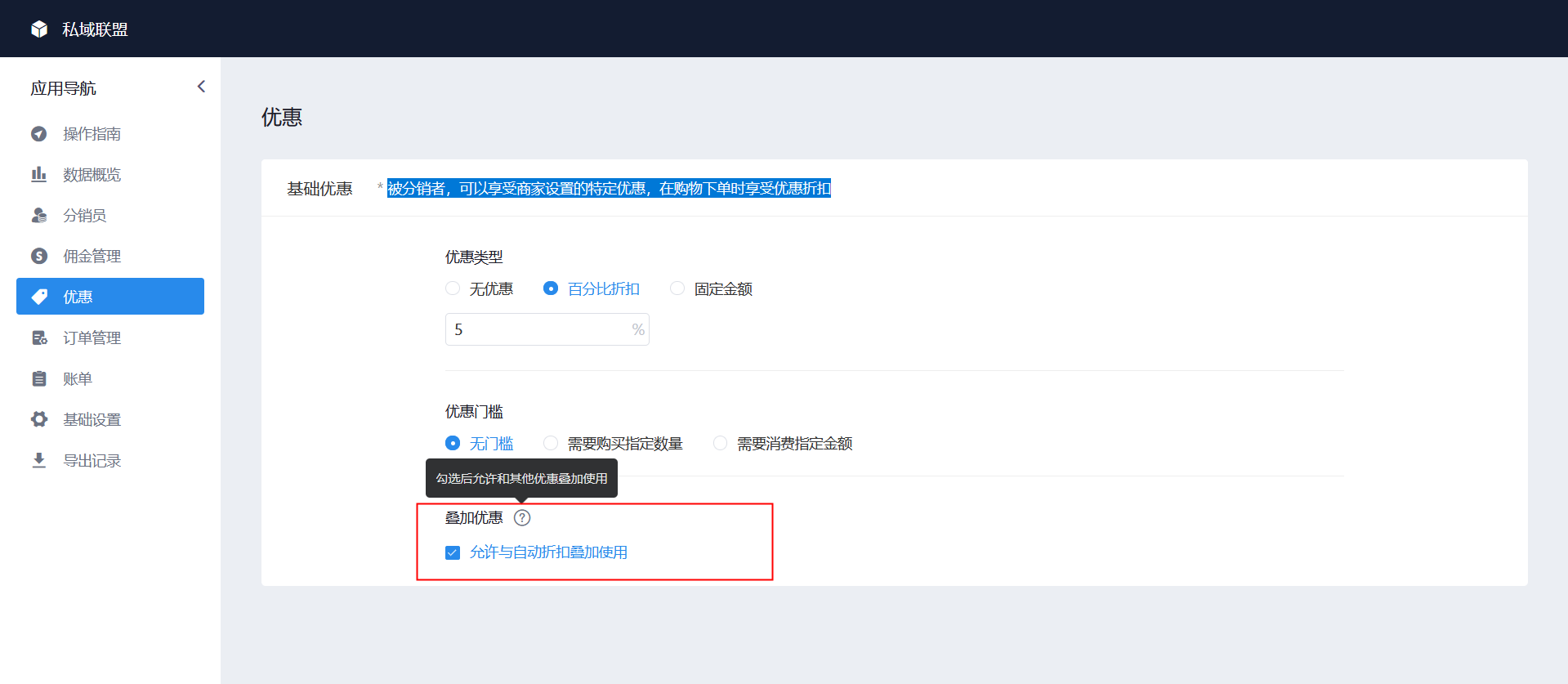The height and width of the screenshot is (684, 1568).
Task: Click the highlighted 被分销者 description text
Action: (609, 189)
